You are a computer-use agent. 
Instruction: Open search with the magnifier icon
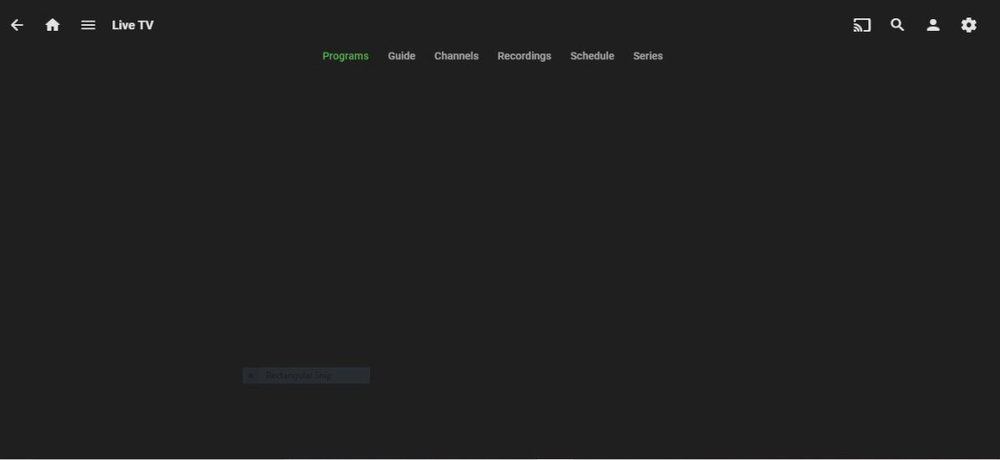coord(897,25)
